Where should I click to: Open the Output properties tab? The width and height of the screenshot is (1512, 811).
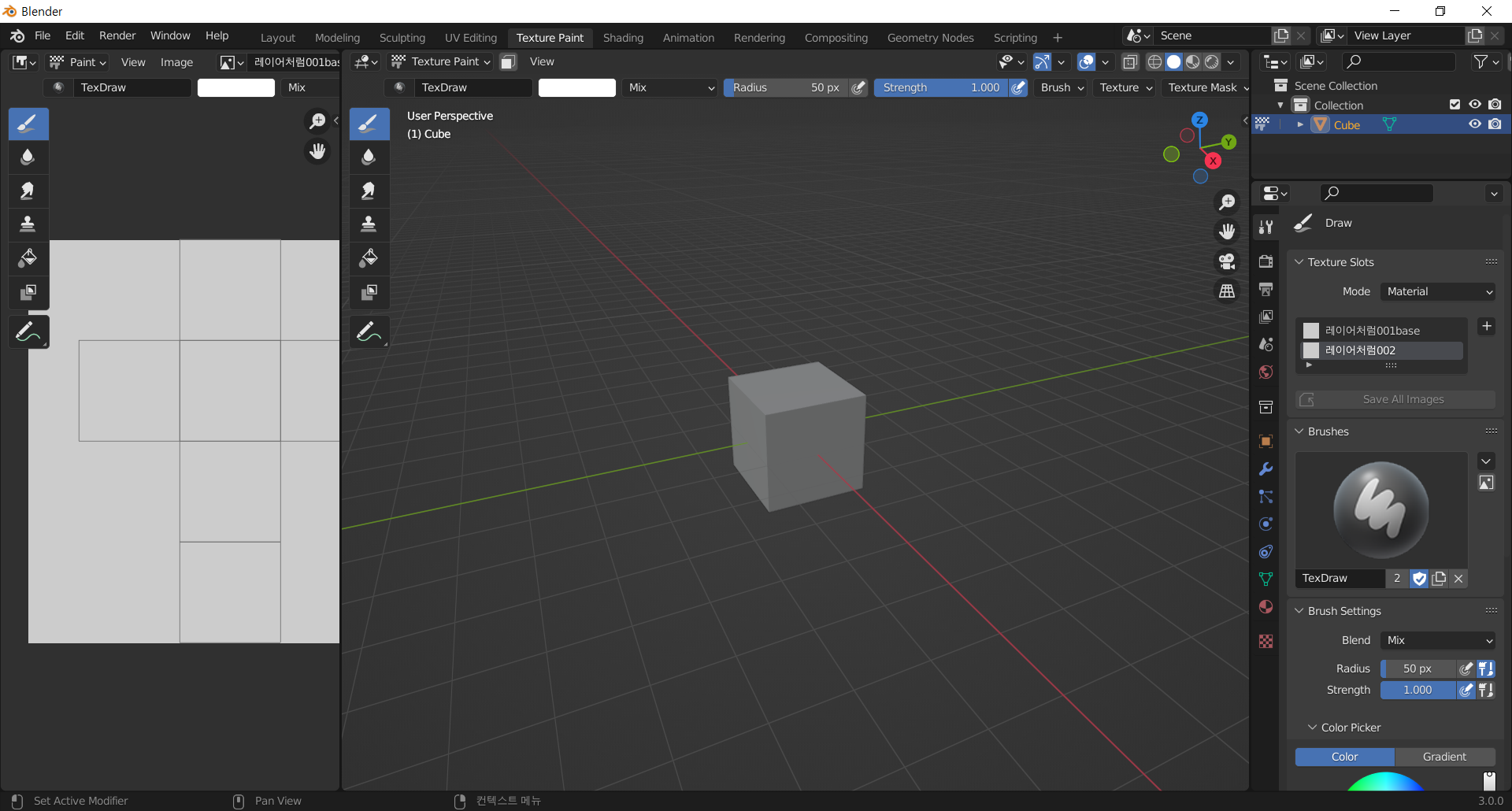[x=1266, y=289]
